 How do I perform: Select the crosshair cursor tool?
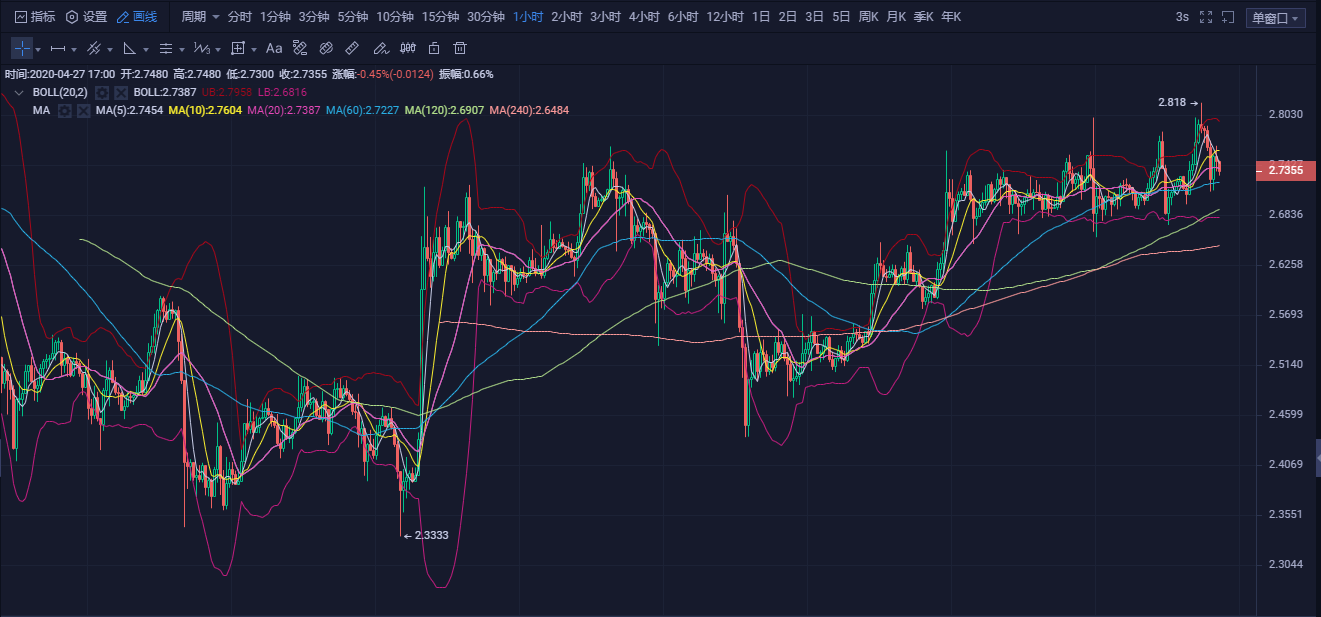click(x=22, y=48)
